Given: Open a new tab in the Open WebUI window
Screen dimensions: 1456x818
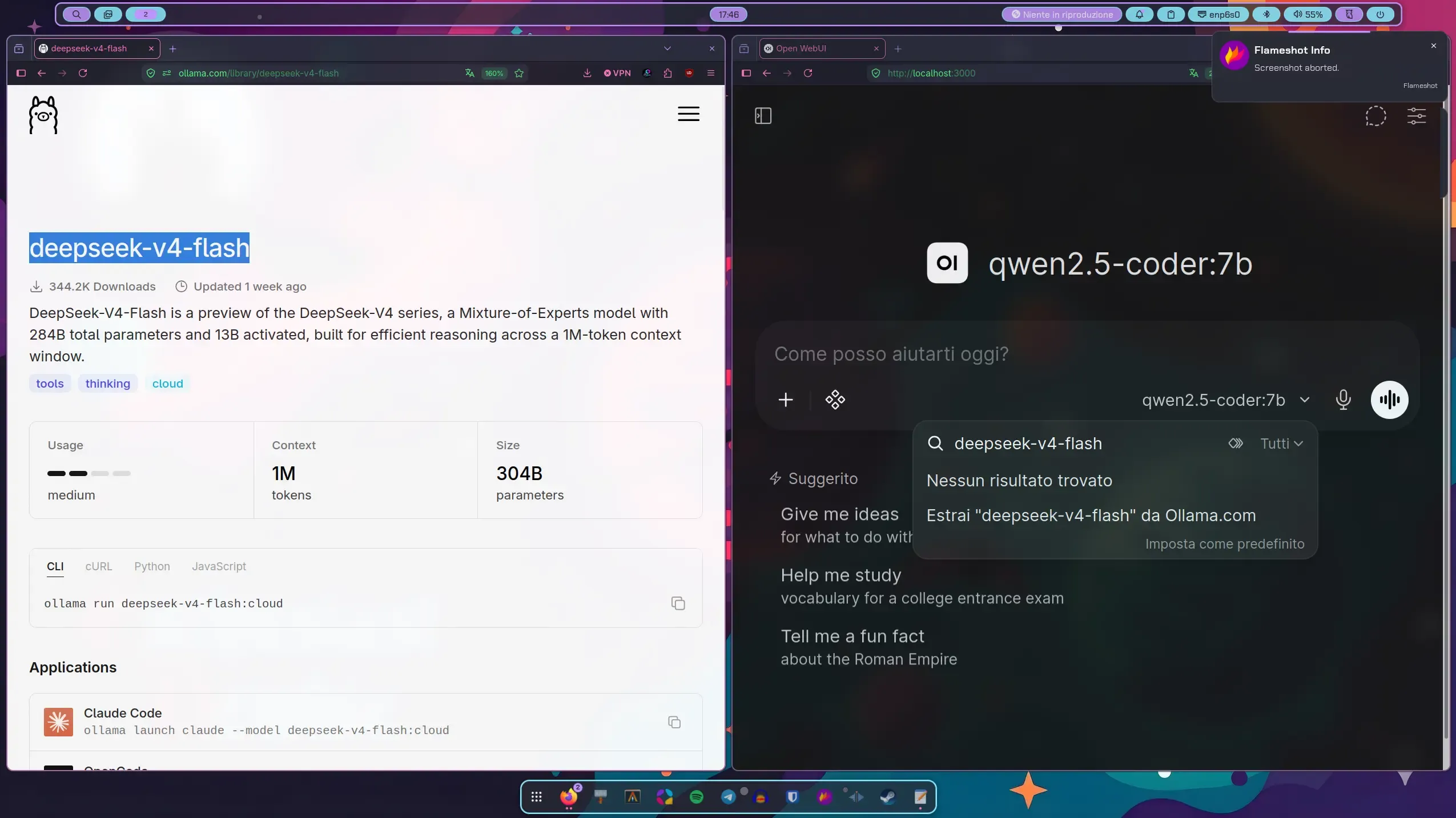Looking at the screenshot, I should (x=898, y=49).
